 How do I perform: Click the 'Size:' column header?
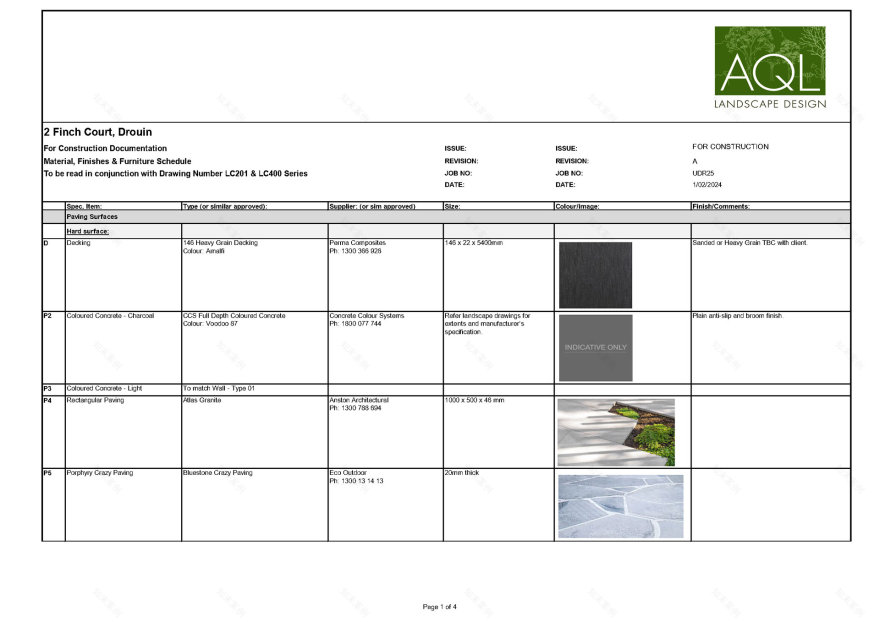[x=453, y=206]
